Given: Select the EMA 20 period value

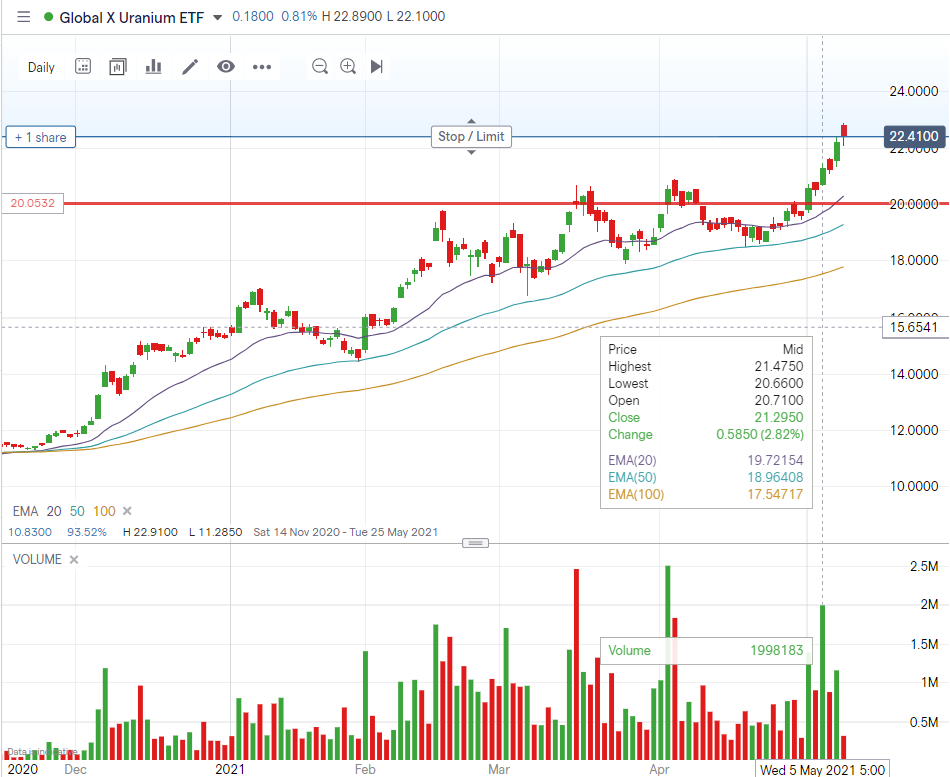Looking at the screenshot, I should 54,511.
